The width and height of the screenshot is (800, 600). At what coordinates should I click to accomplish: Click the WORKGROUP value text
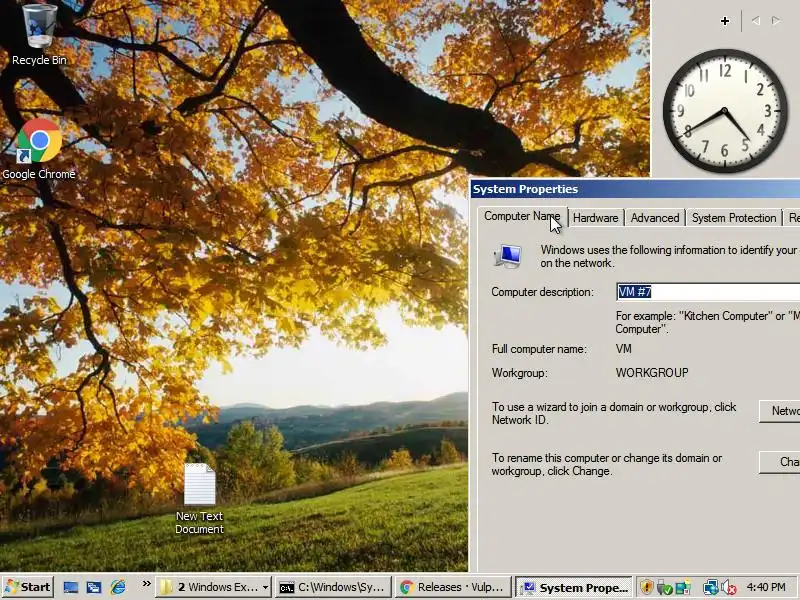pyautogui.click(x=652, y=373)
